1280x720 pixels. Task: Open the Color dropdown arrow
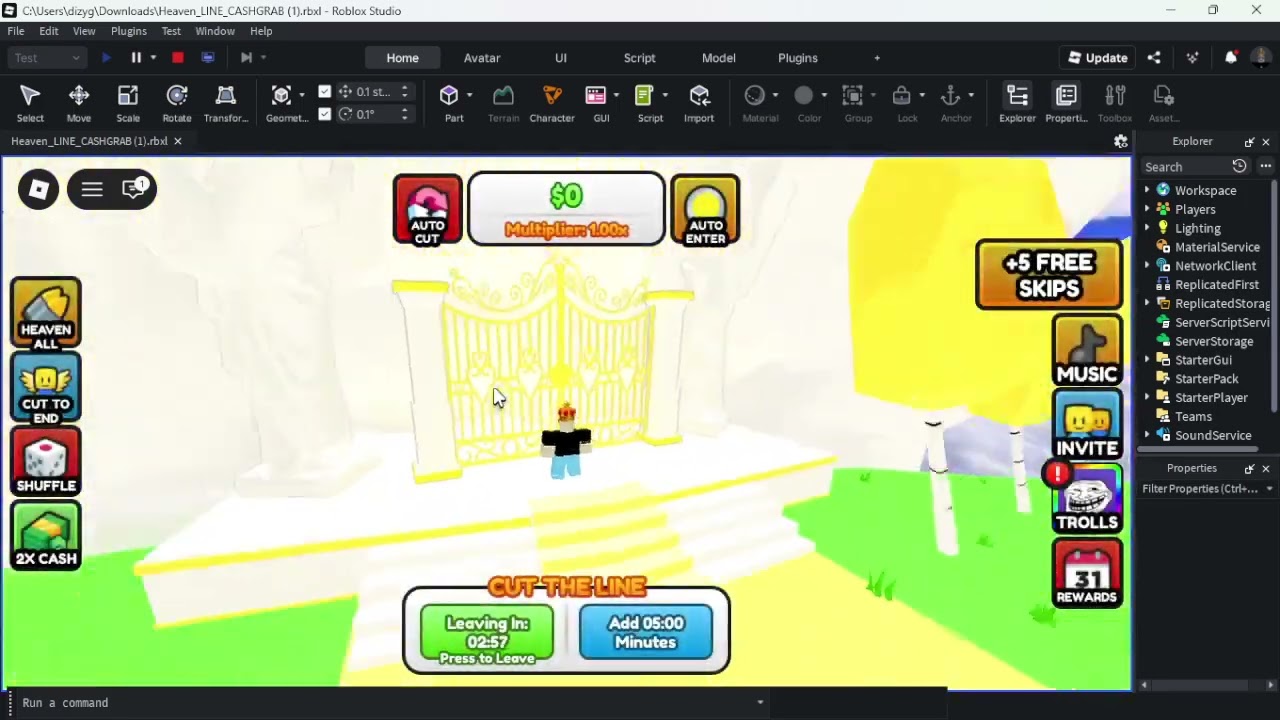824,96
